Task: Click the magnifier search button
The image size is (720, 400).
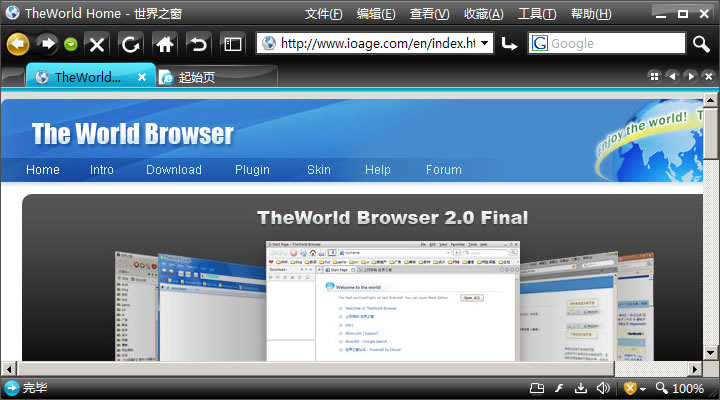Action: [x=701, y=44]
